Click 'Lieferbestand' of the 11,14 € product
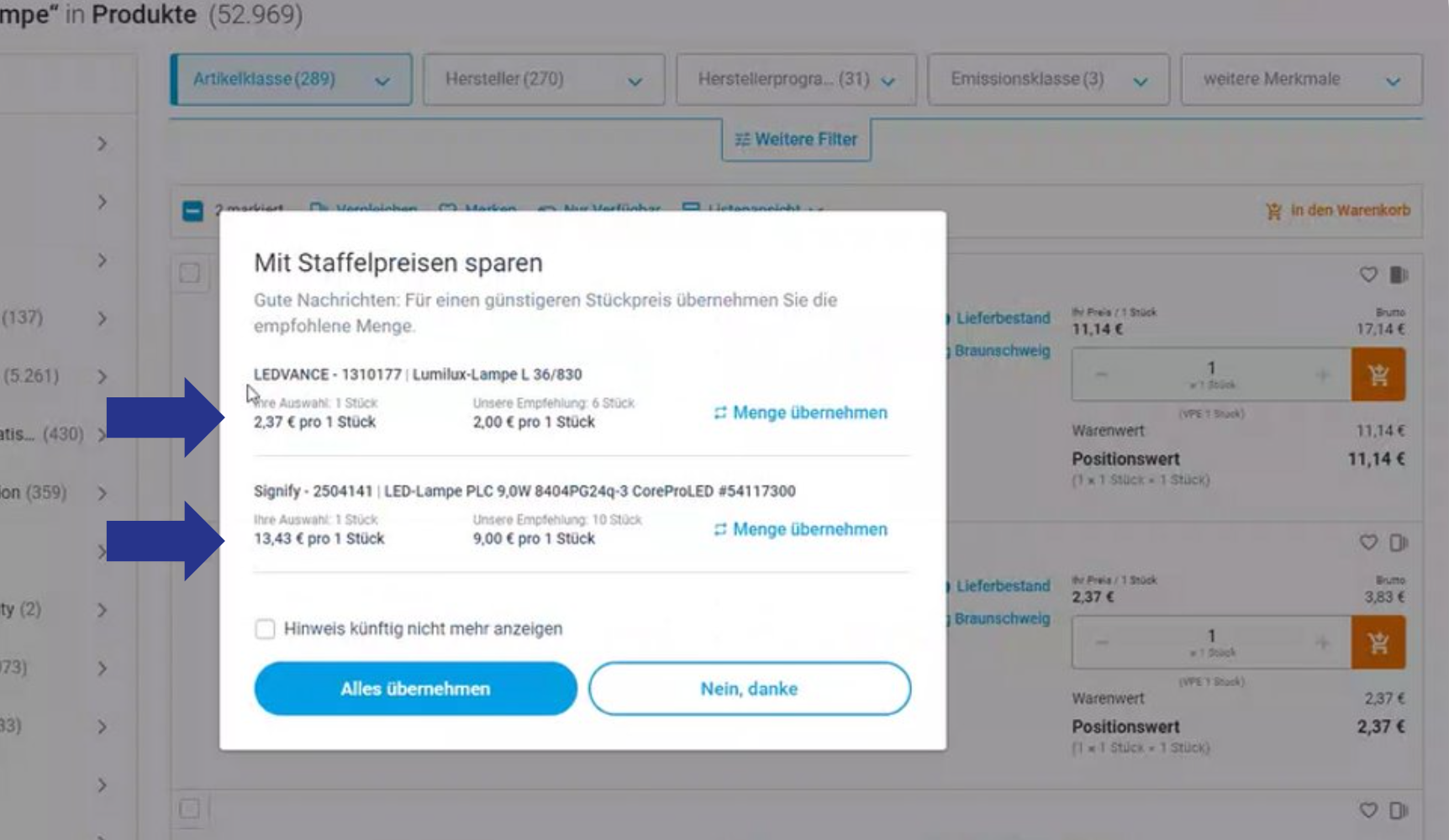Screen dimensions: 1449x840 point(1003,318)
